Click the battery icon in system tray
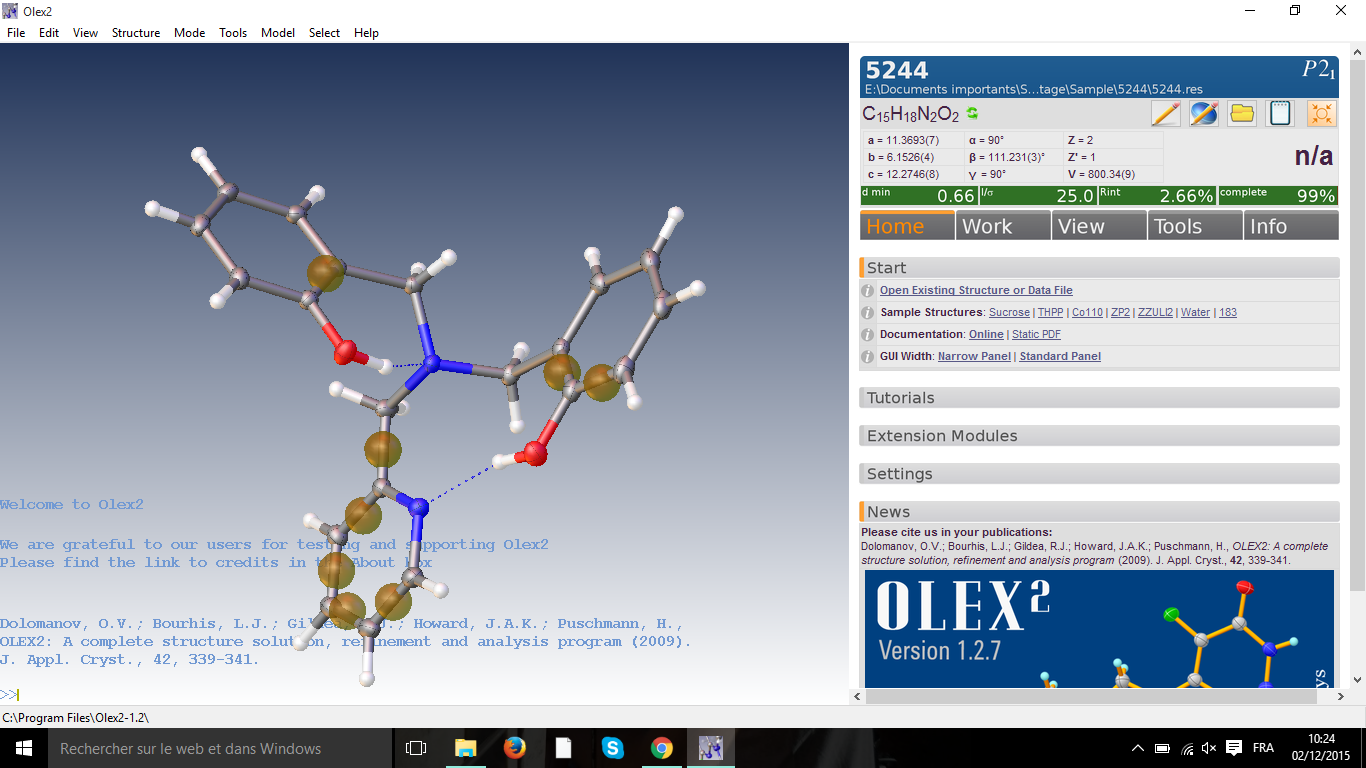The height and width of the screenshot is (768, 1366). 1162,748
